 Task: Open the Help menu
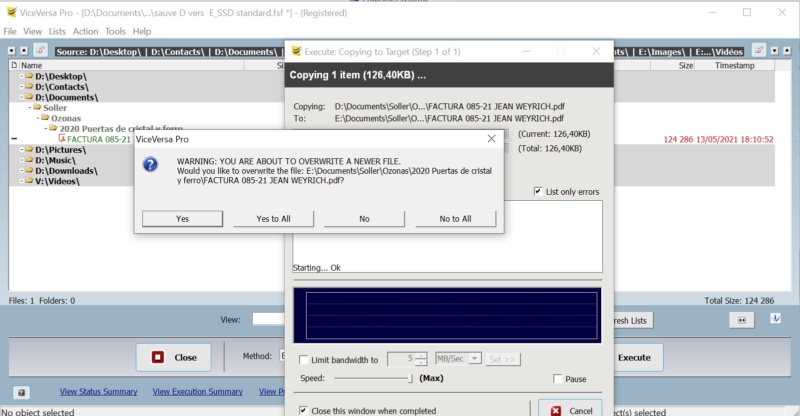[142, 31]
